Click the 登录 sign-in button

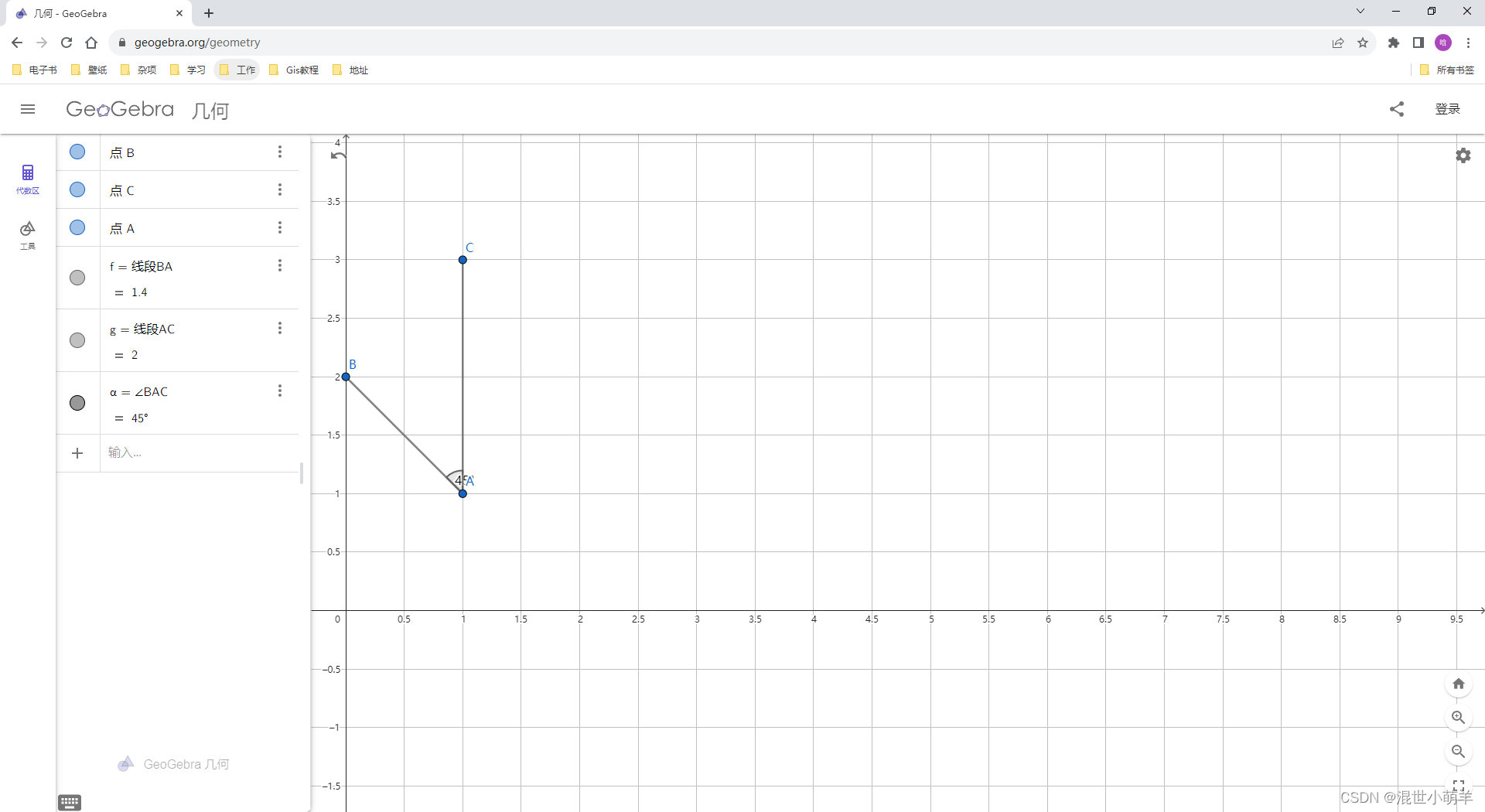[1448, 109]
